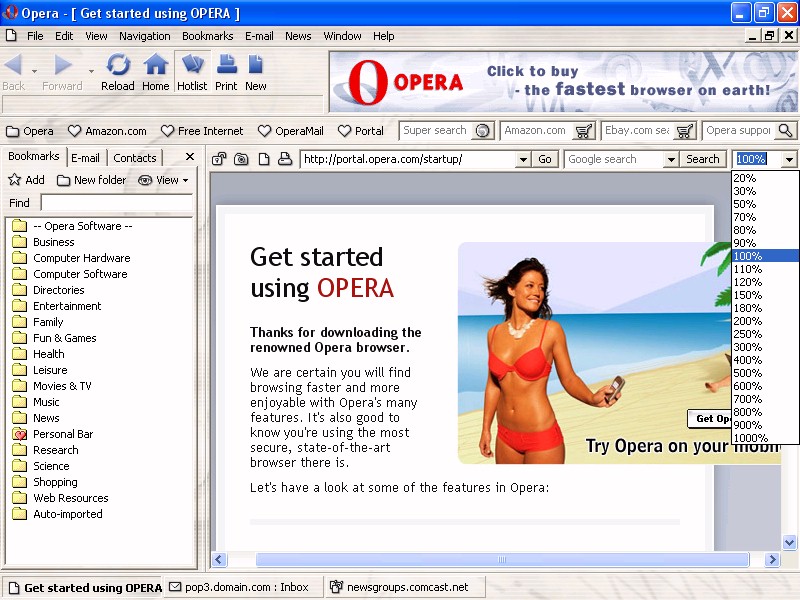Click the Google search input field
The image size is (800, 600).
tap(615, 159)
